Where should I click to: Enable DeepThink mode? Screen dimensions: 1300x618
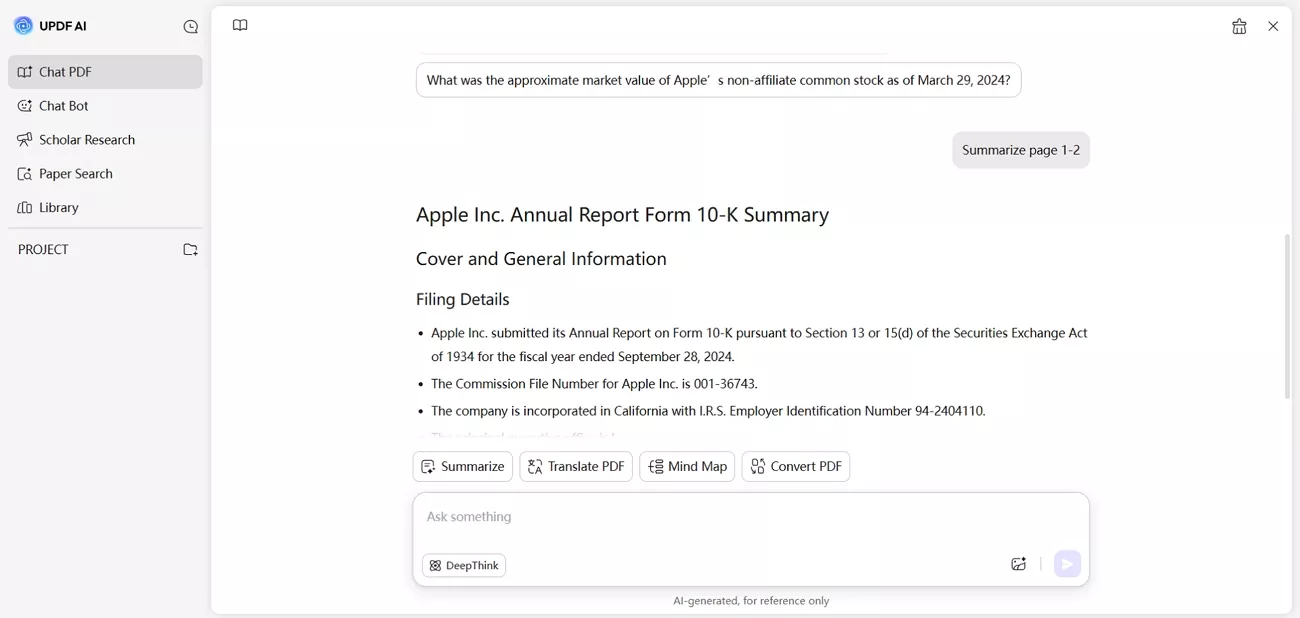463,565
